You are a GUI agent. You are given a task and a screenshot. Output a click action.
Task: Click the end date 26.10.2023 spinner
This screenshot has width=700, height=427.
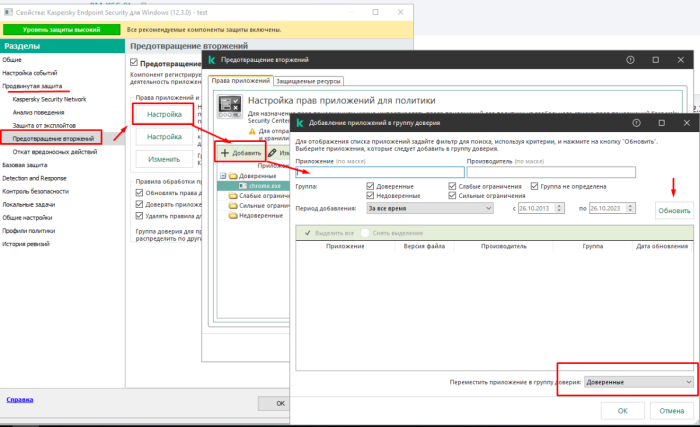coord(630,208)
